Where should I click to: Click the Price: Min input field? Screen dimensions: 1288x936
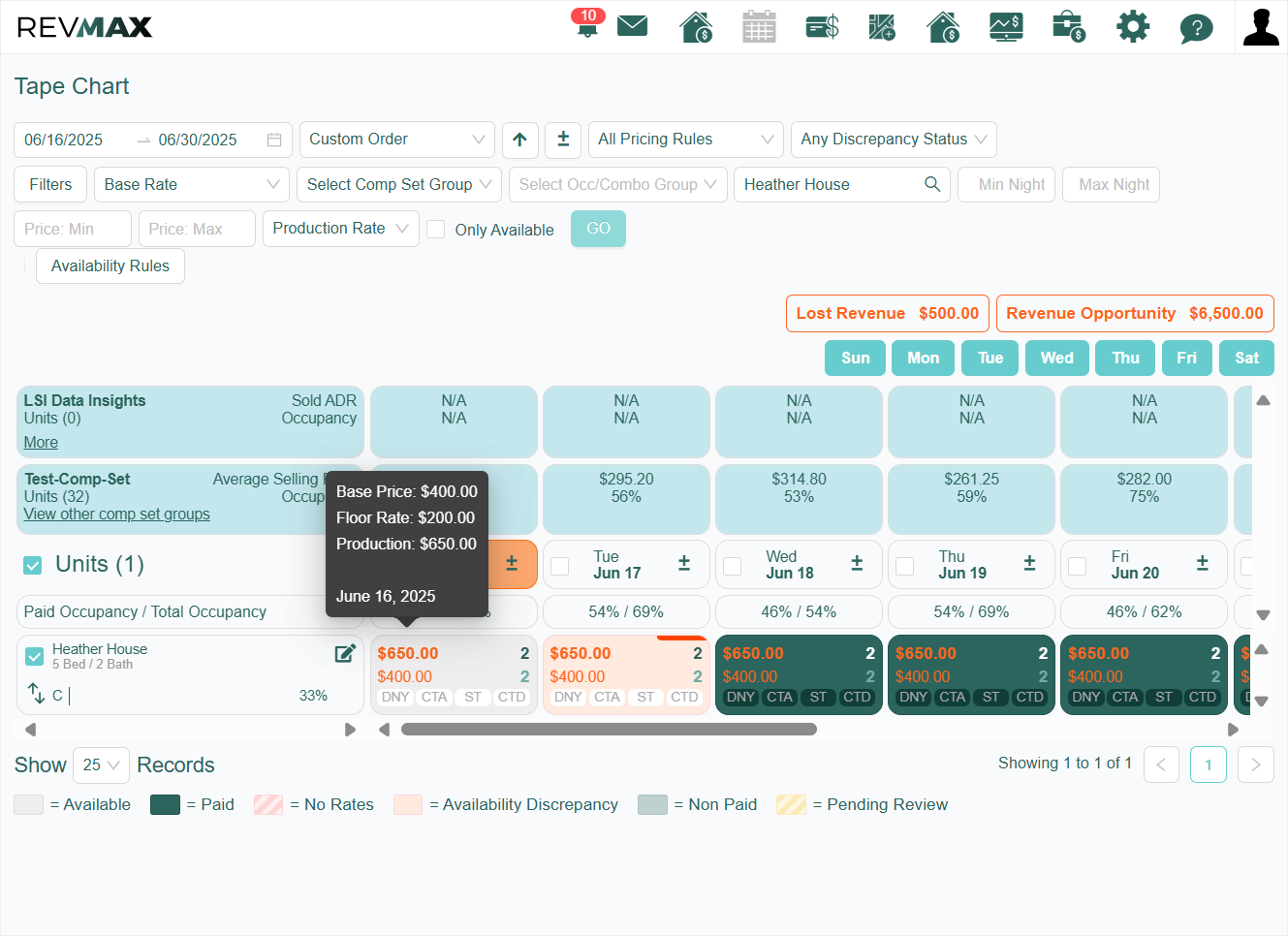[x=73, y=229]
